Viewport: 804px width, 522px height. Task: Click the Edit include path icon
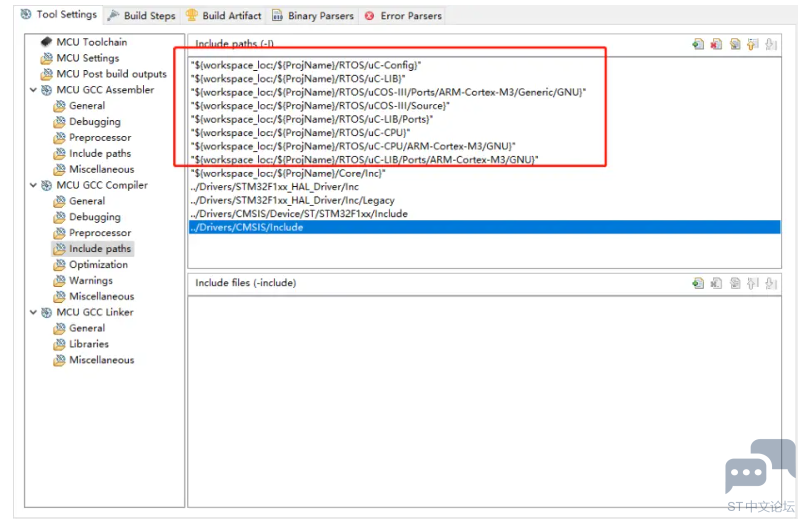pos(735,44)
